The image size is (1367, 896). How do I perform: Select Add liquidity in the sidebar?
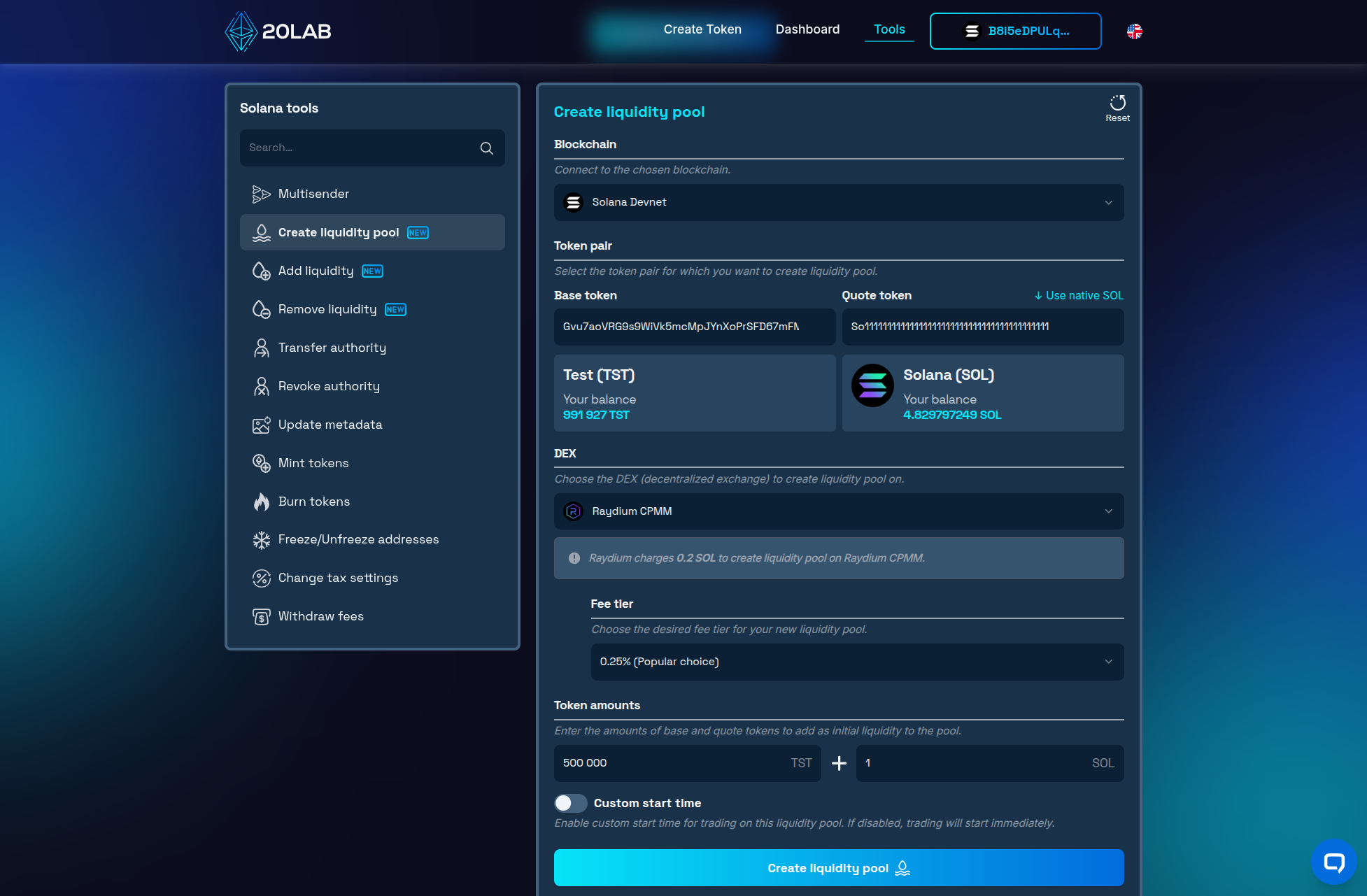coord(316,271)
